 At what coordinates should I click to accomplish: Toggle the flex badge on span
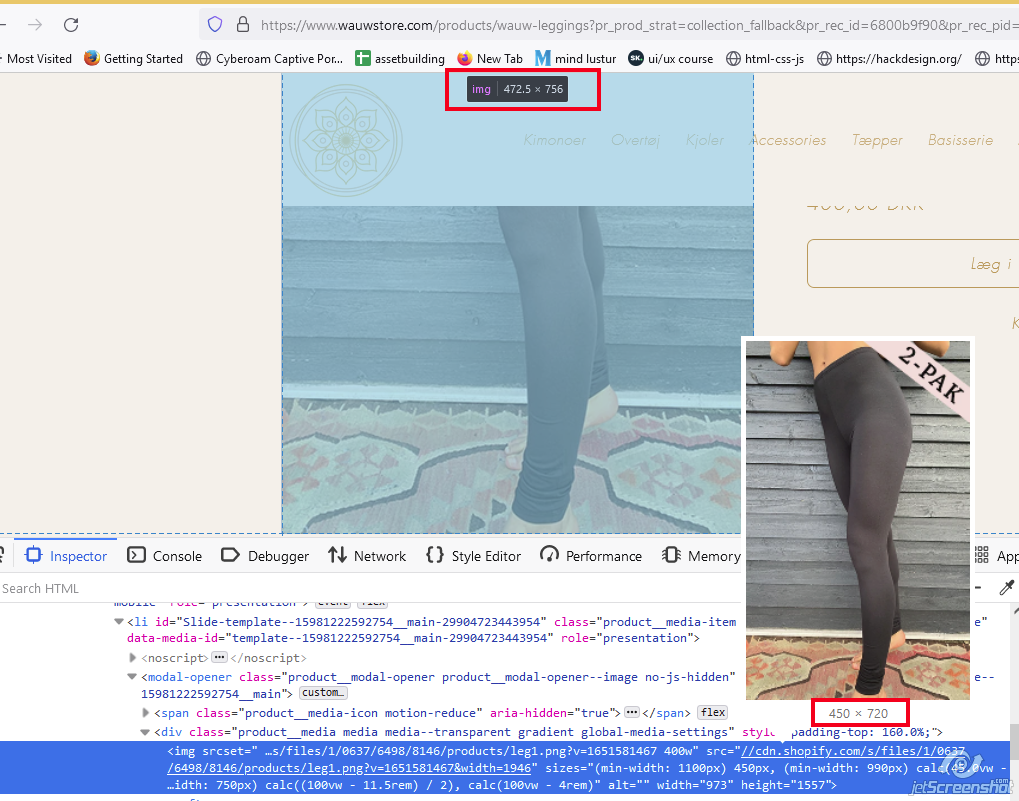coord(713,713)
